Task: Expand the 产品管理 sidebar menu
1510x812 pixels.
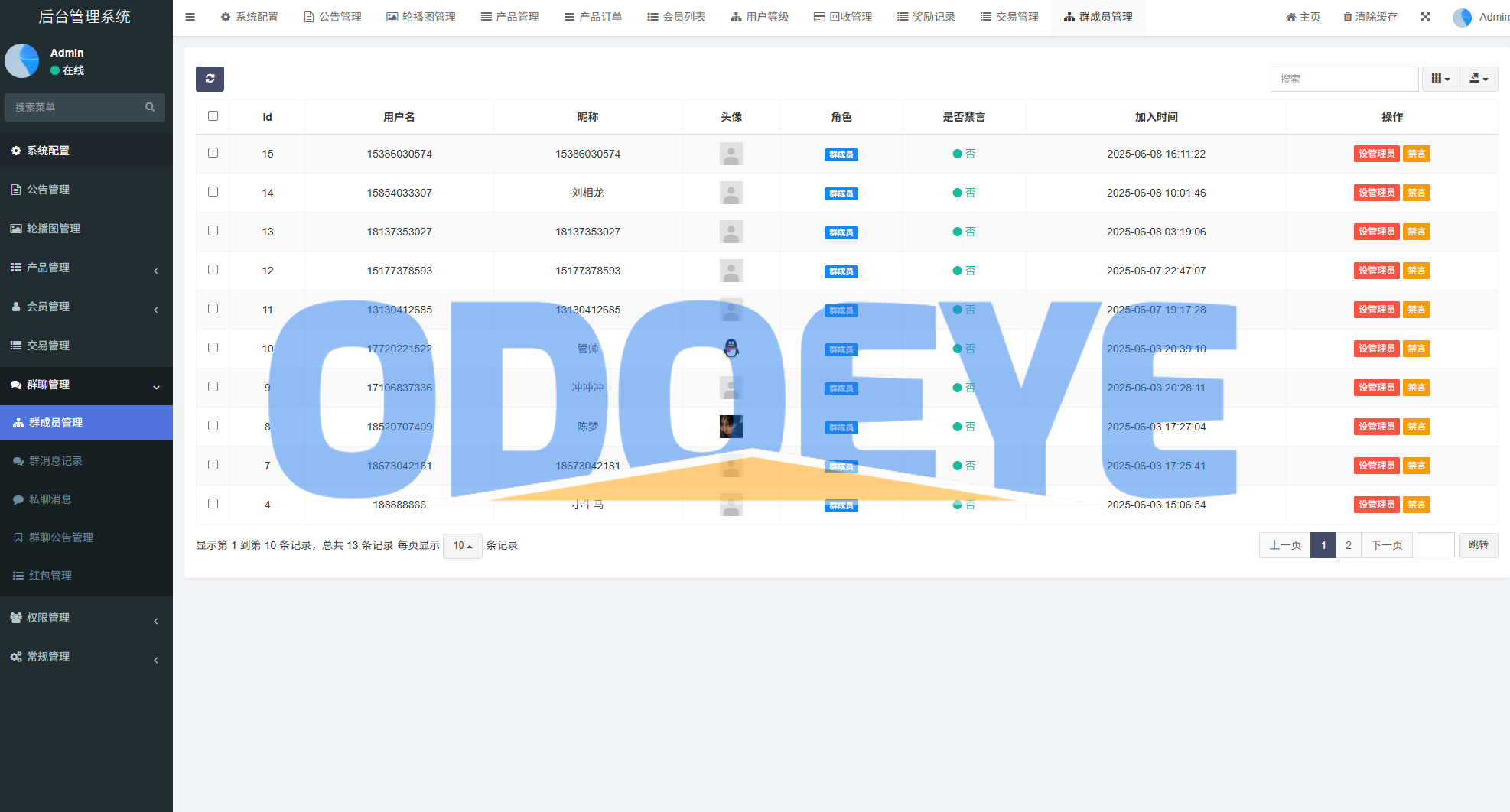Action: click(x=86, y=268)
